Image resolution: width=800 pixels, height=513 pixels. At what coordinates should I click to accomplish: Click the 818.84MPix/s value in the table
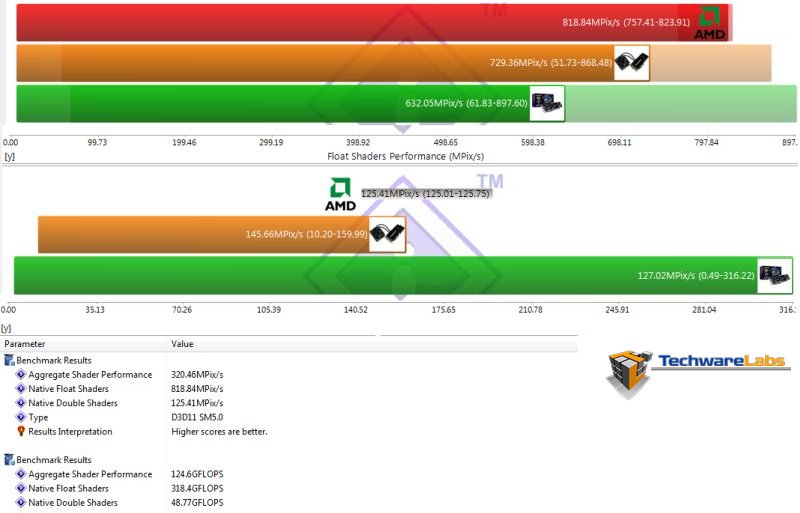pos(197,389)
